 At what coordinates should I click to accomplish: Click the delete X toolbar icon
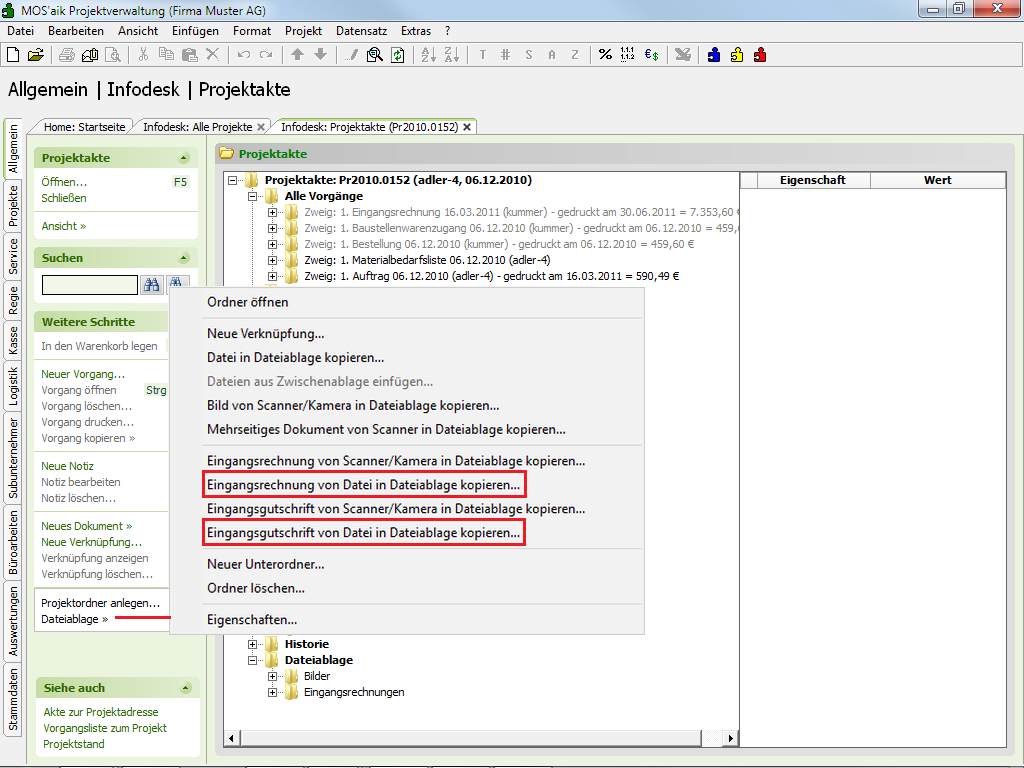[212, 55]
